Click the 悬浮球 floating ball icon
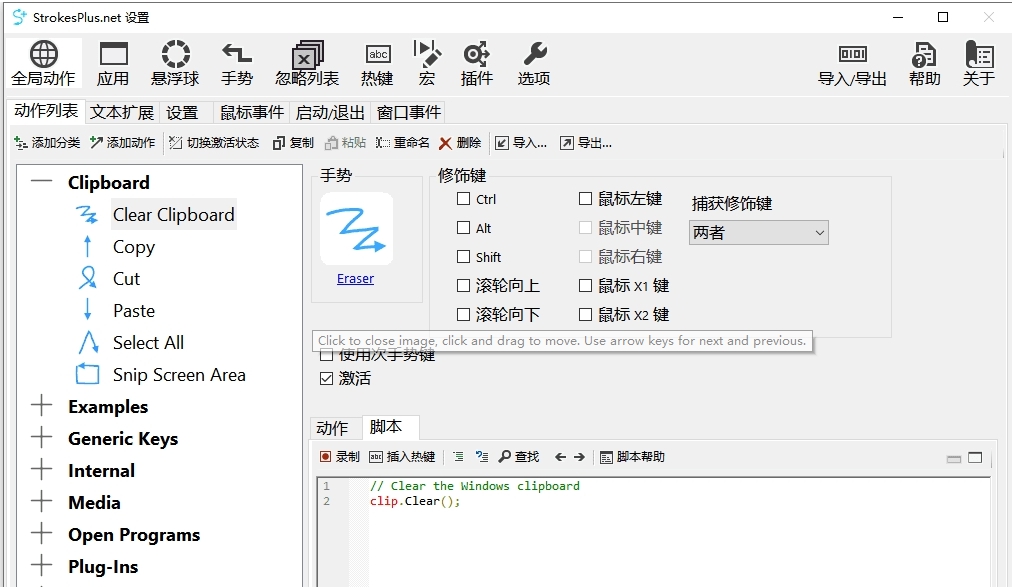The width and height of the screenshot is (1012, 587). coord(175,62)
